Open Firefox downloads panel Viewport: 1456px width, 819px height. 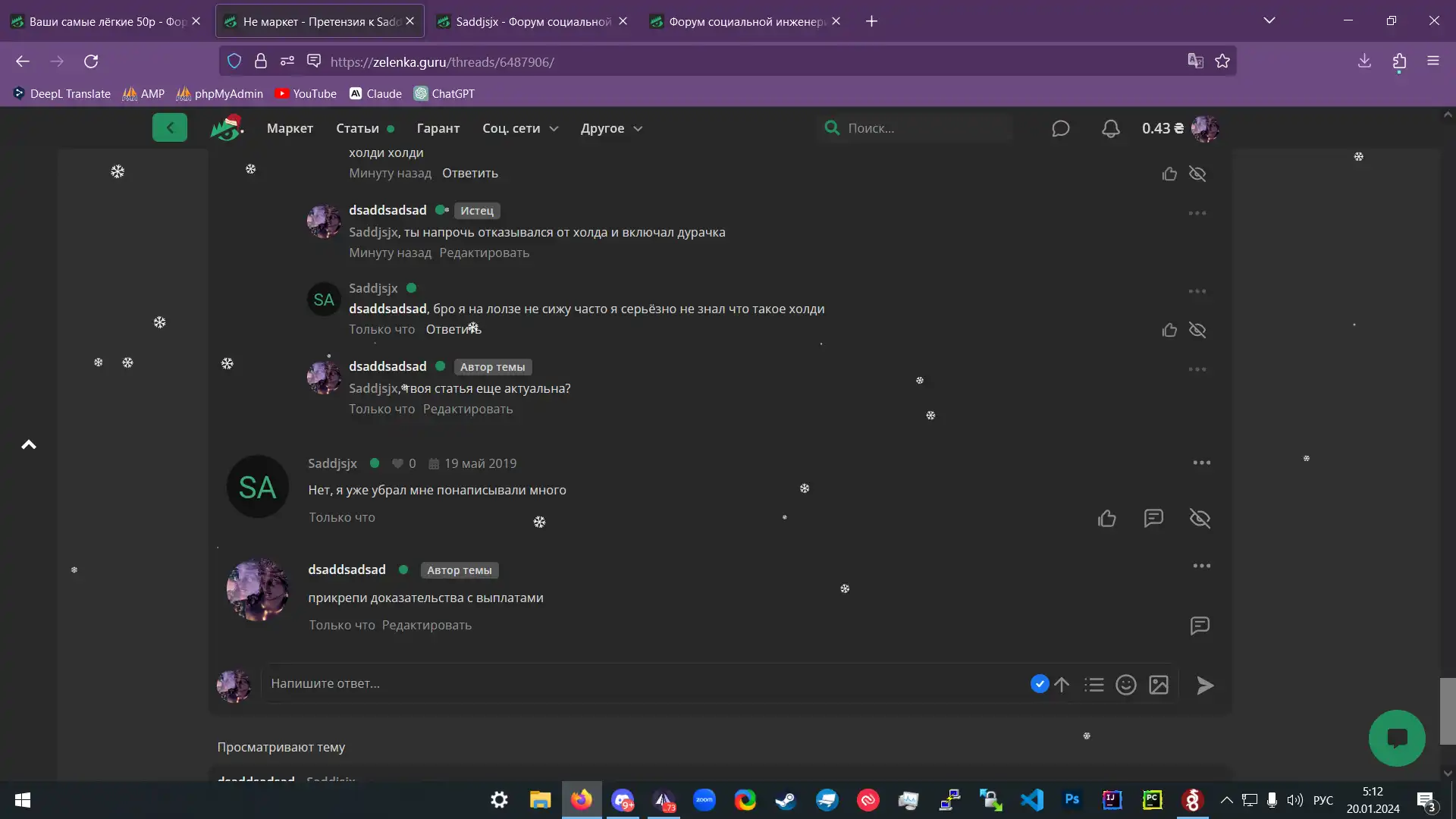tap(1364, 61)
